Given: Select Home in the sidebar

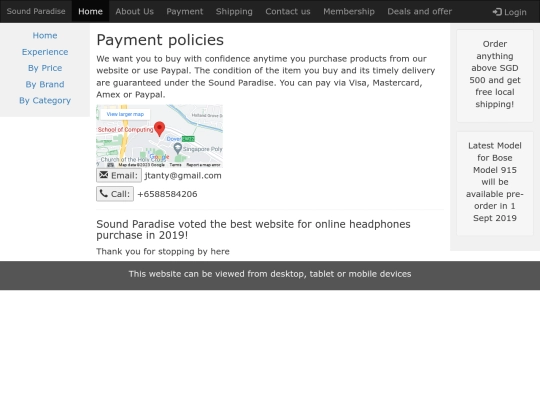Looking at the screenshot, I should (x=45, y=35).
